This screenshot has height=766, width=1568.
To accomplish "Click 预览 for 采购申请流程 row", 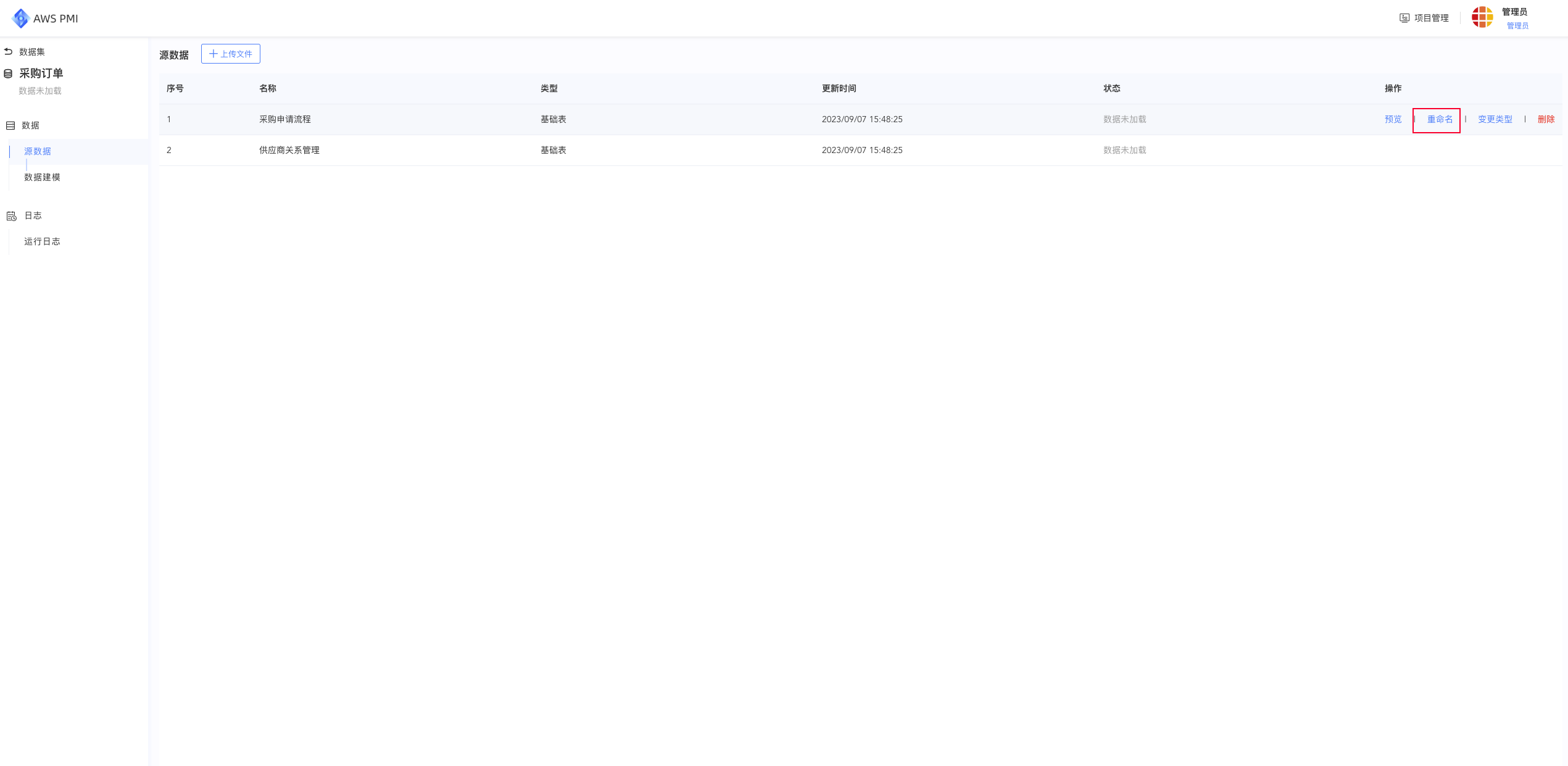I will (x=1393, y=119).
